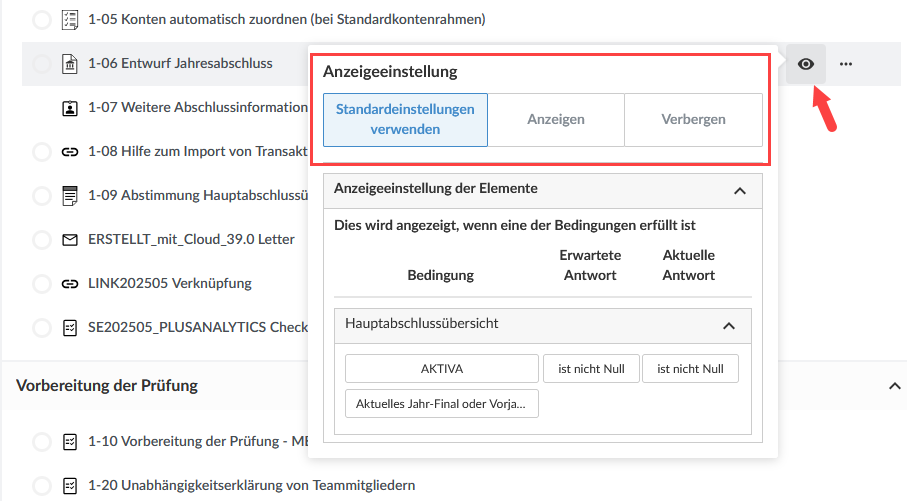Open 1-05 Konten automatisch zuordnen document
The image size is (907, 501).
286,20
